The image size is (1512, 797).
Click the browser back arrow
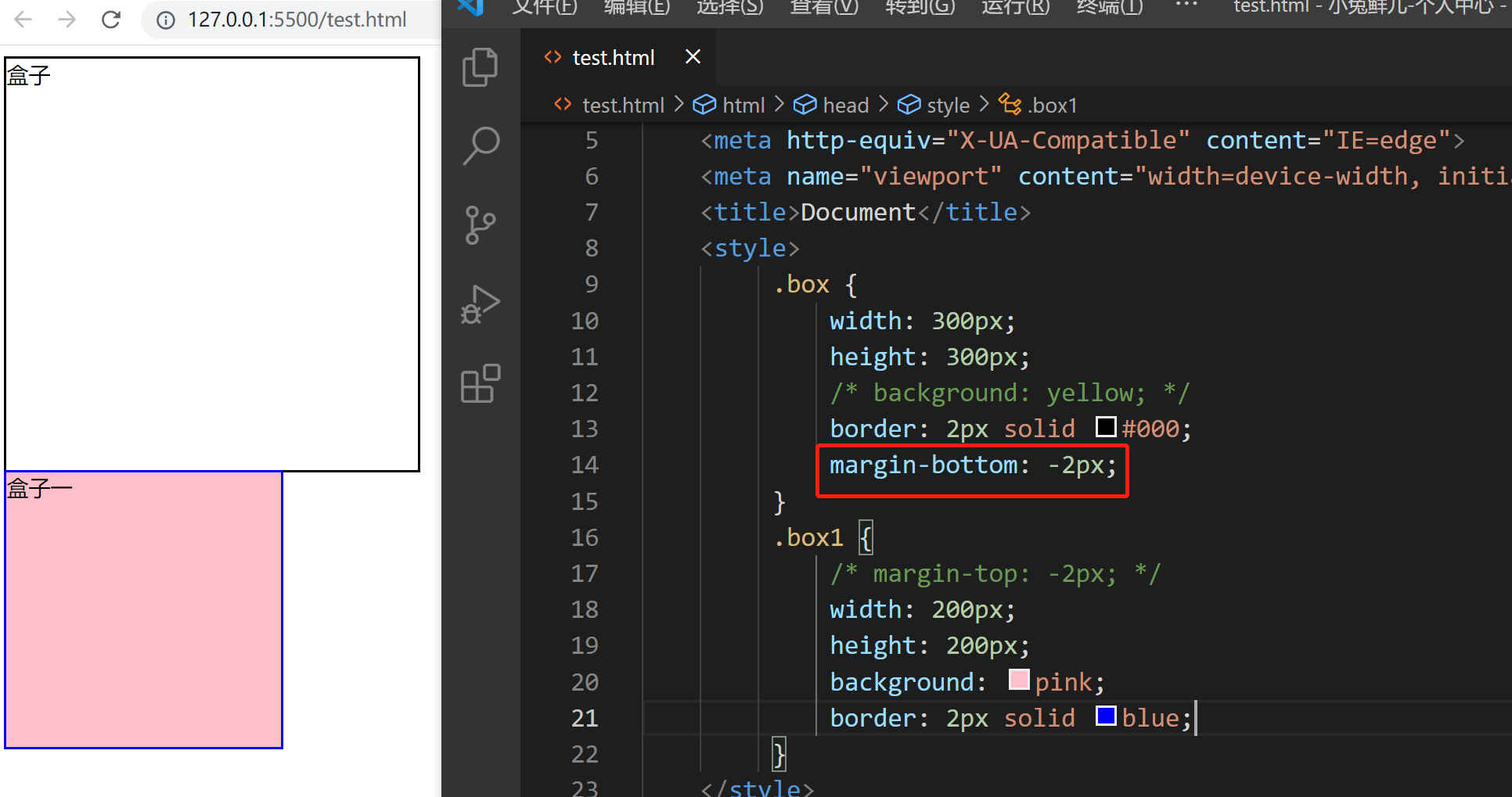[x=23, y=20]
